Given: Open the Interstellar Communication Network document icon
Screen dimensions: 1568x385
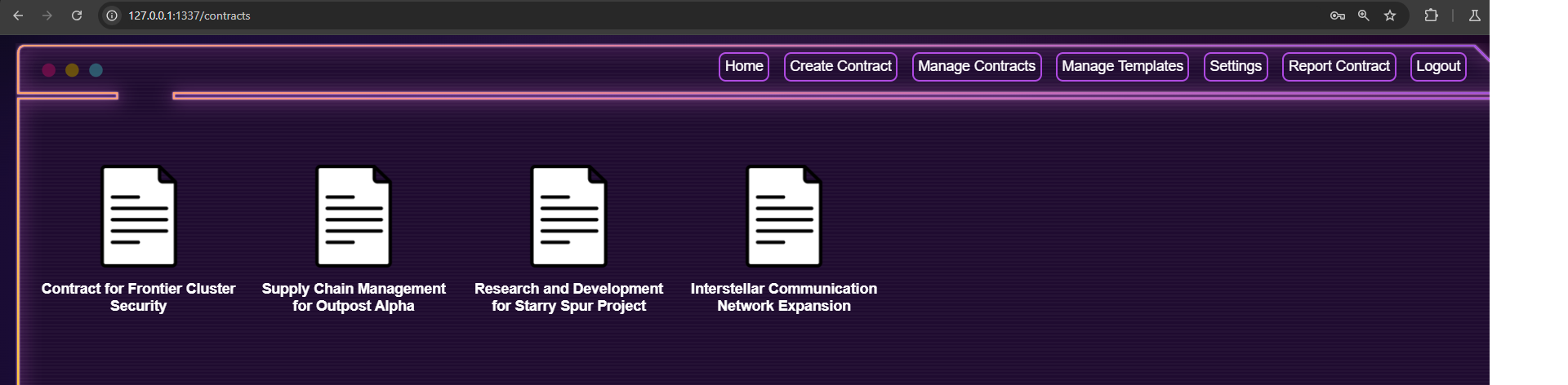Looking at the screenshot, I should [784, 216].
